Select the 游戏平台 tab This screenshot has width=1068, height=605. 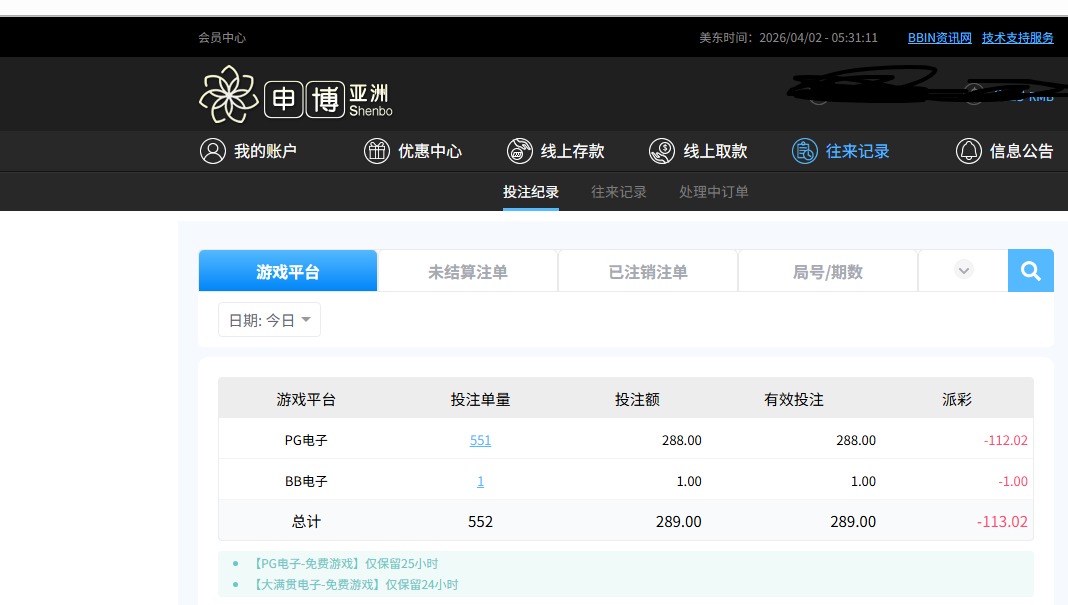click(288, 272)
